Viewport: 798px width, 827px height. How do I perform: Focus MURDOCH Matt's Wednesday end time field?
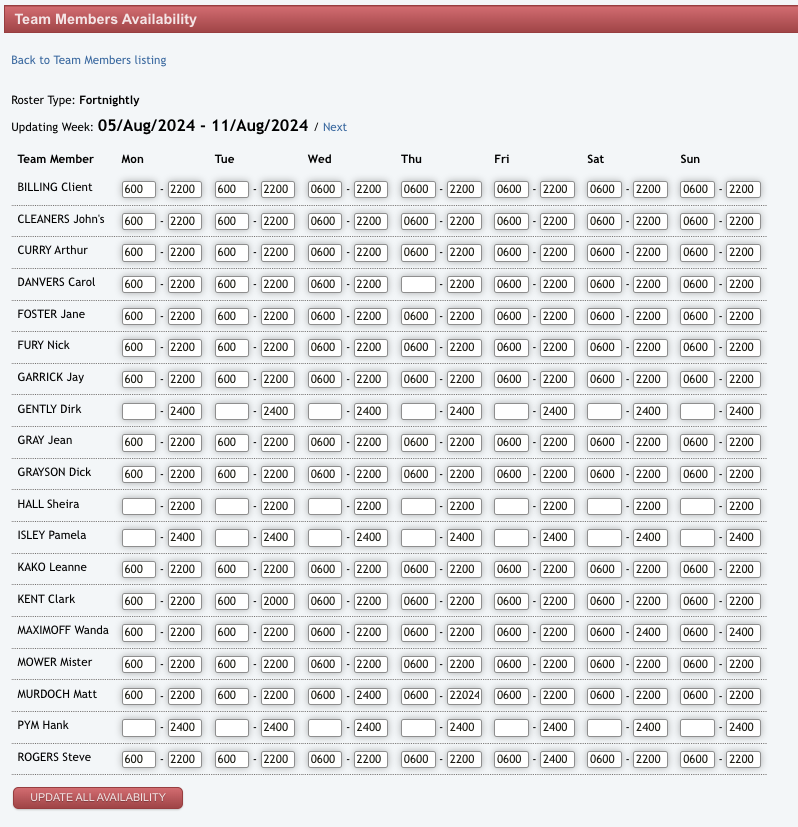(371, 696)
